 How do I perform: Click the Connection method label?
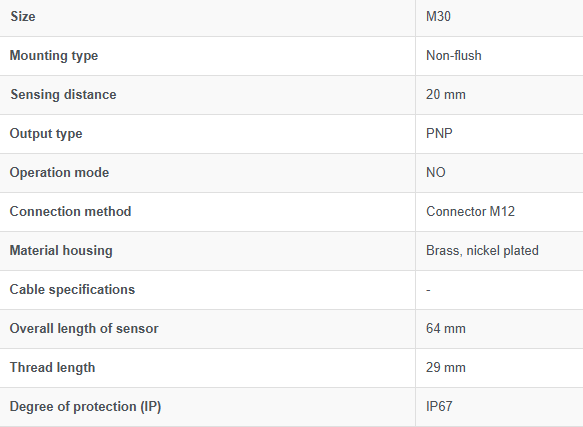click(70, 212)
